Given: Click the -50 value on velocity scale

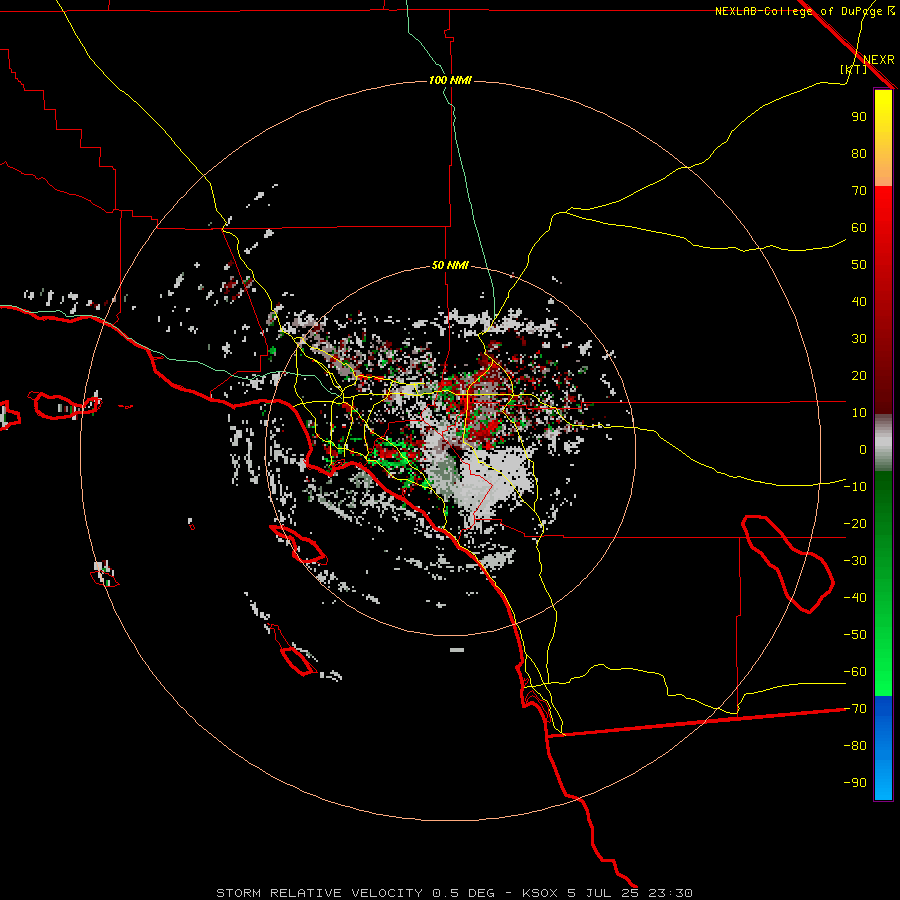Looking at the screenshot, I should click(855, 635).
